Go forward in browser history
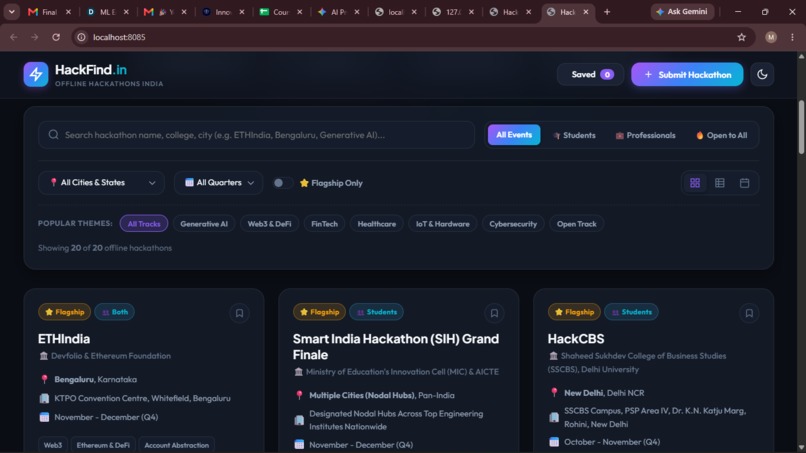Screen dimensions: 806x453 pos(34,37)
